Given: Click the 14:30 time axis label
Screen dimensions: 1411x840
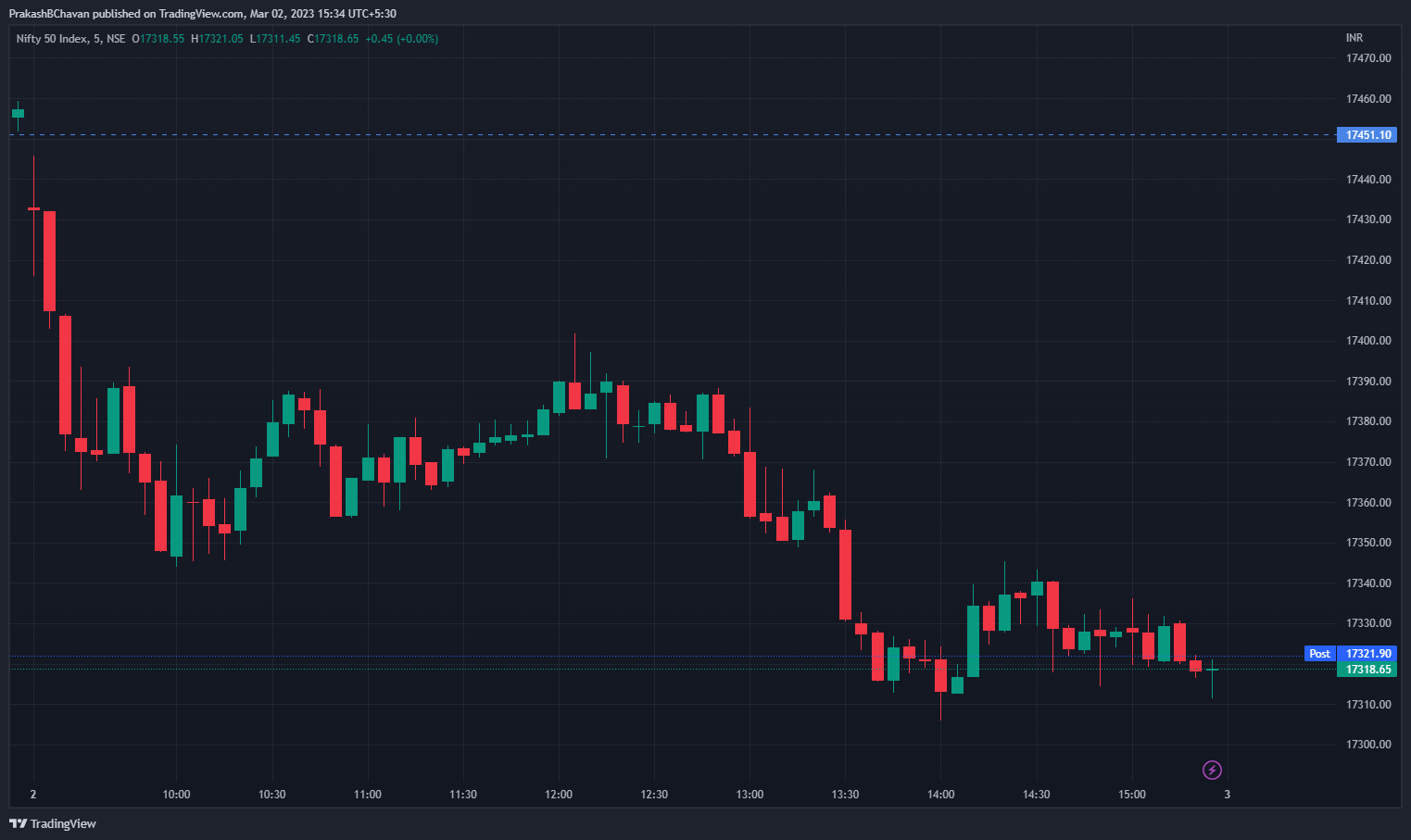Looking at the screenshot, I should 1037,795.
